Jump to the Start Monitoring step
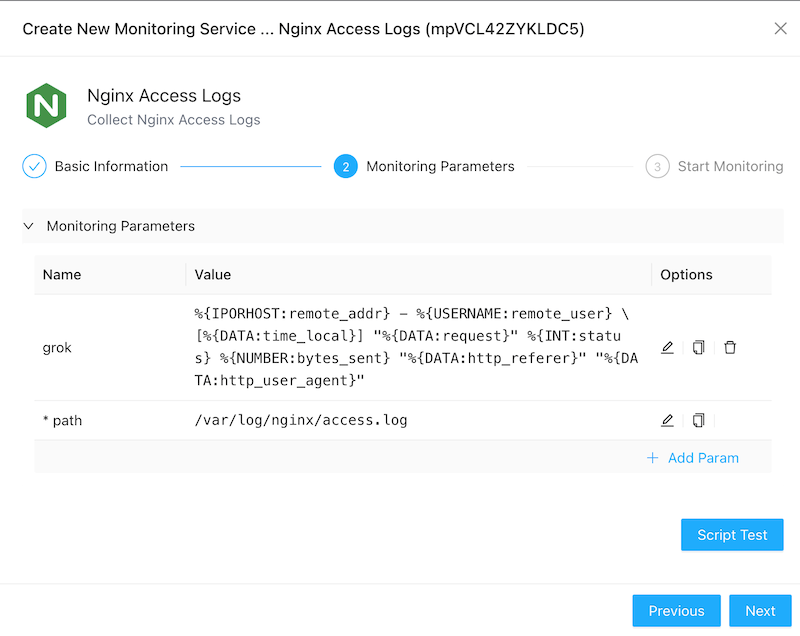The image size is (800, 636). 657,167
